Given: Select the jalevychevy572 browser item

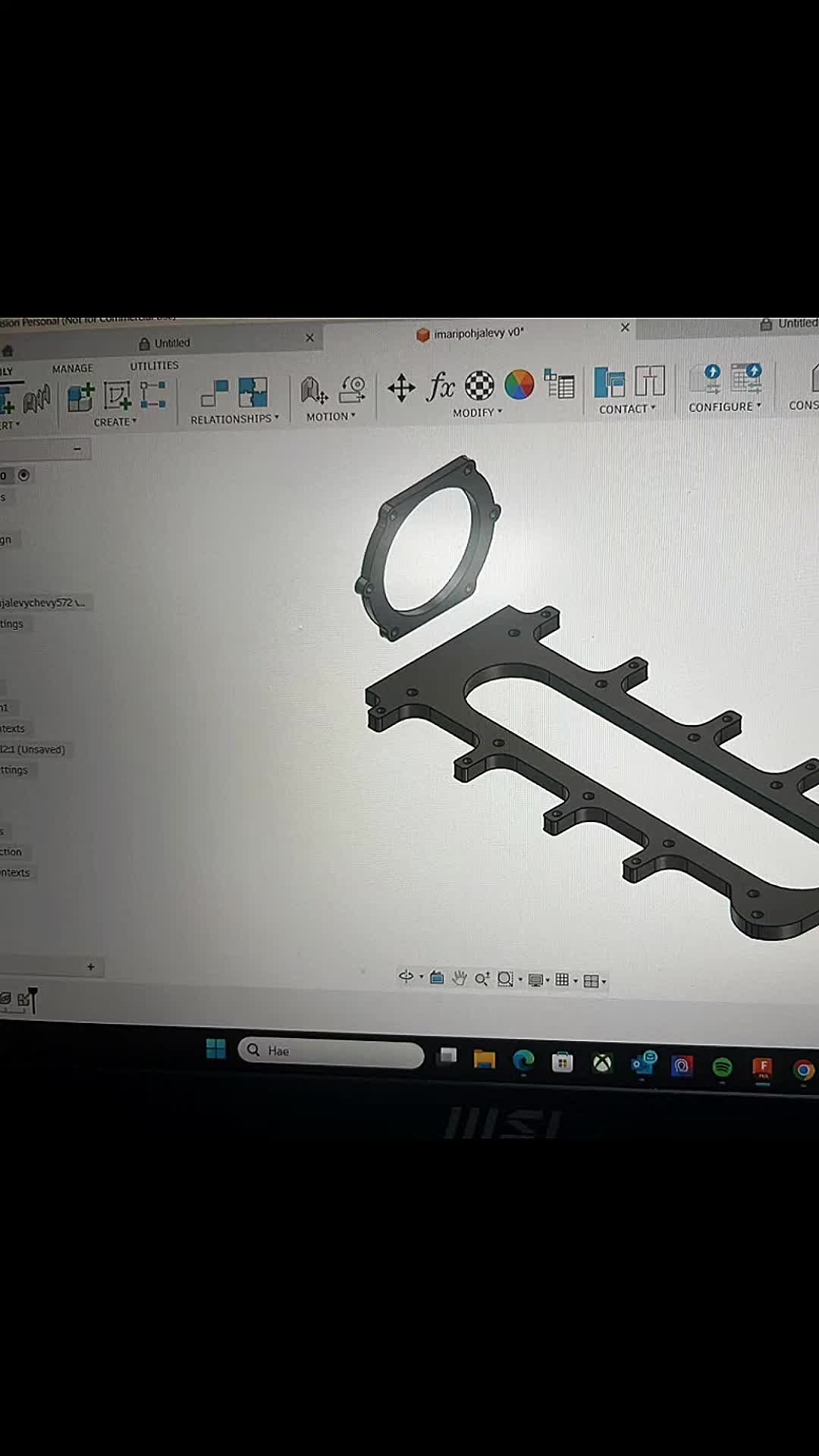Looking at the screenshot, I should pos(43,603).
